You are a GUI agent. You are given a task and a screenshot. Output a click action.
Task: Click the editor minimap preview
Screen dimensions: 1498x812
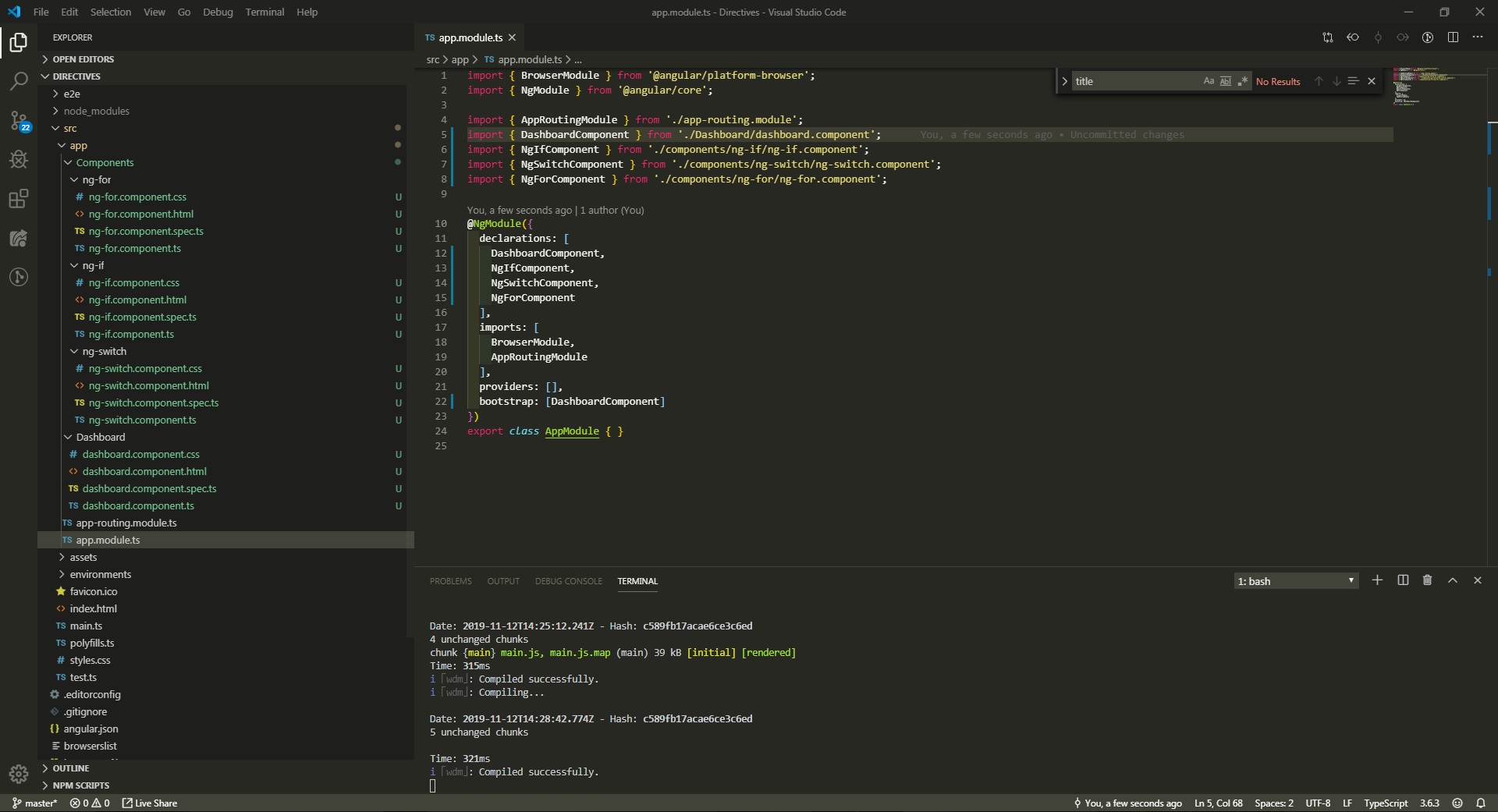pos(1439,86)
